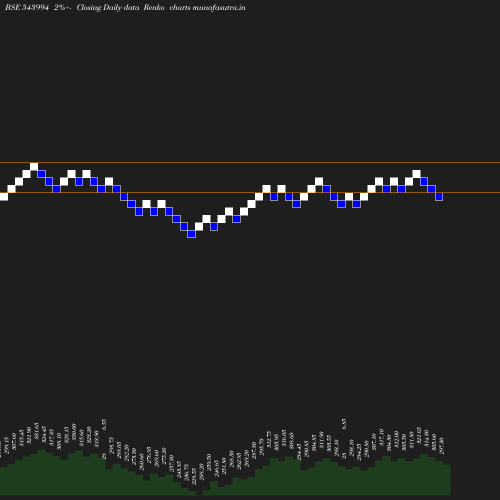Select the highest white Renko brick
The image size is (500, 500).
coord(34,166)
